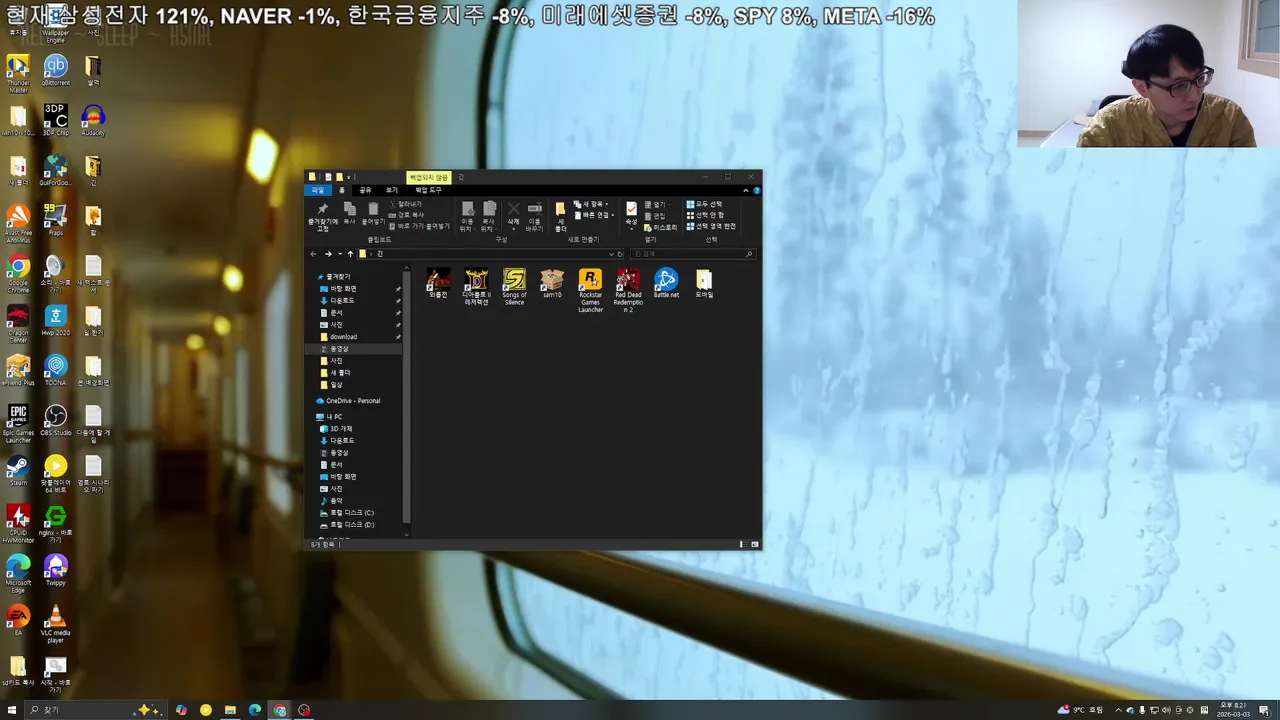Open the Songs of Silence shortcut
Viewport: 1280px width, 720px height.
coord(514,287)
